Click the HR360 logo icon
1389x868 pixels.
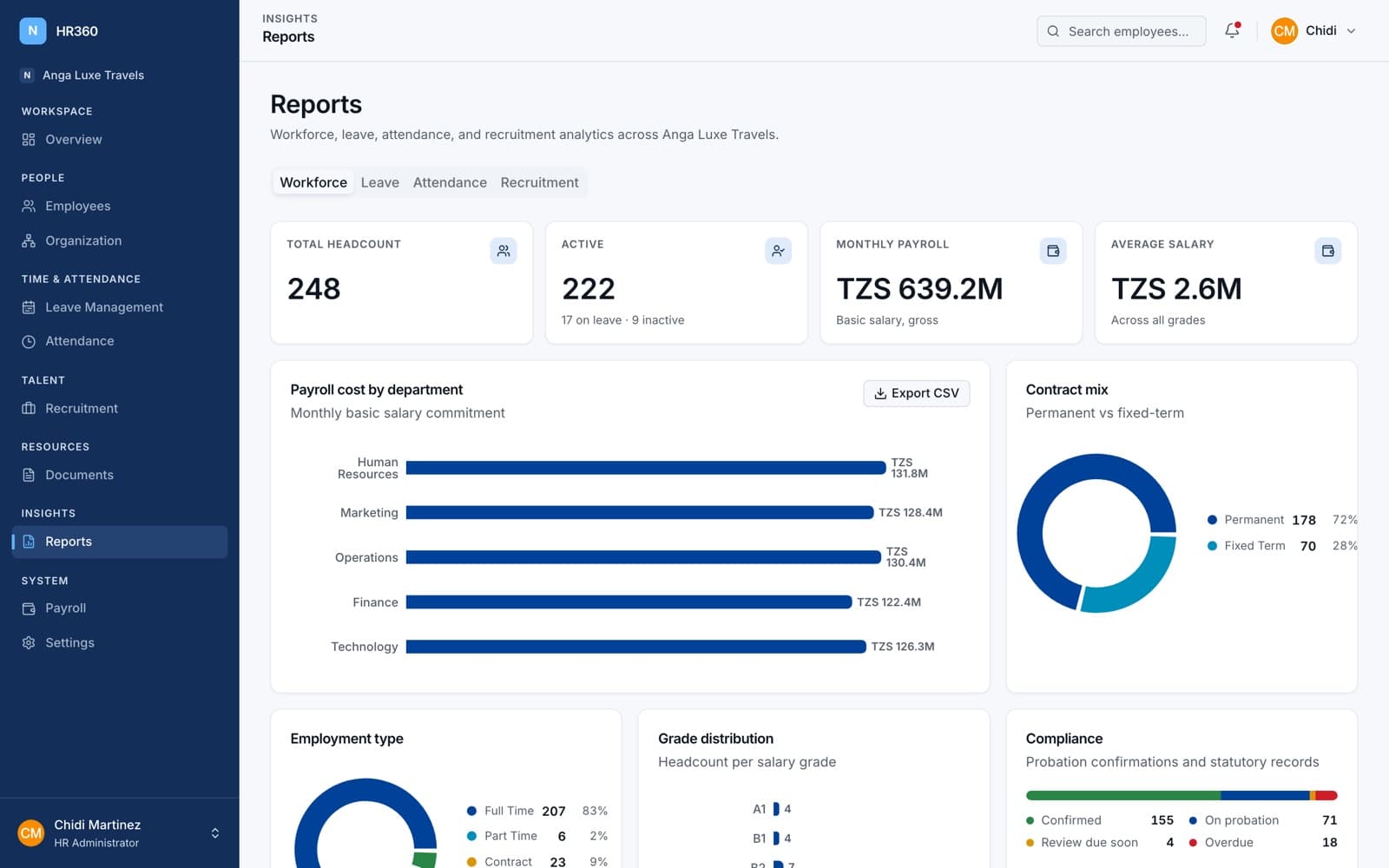point(33,30)
